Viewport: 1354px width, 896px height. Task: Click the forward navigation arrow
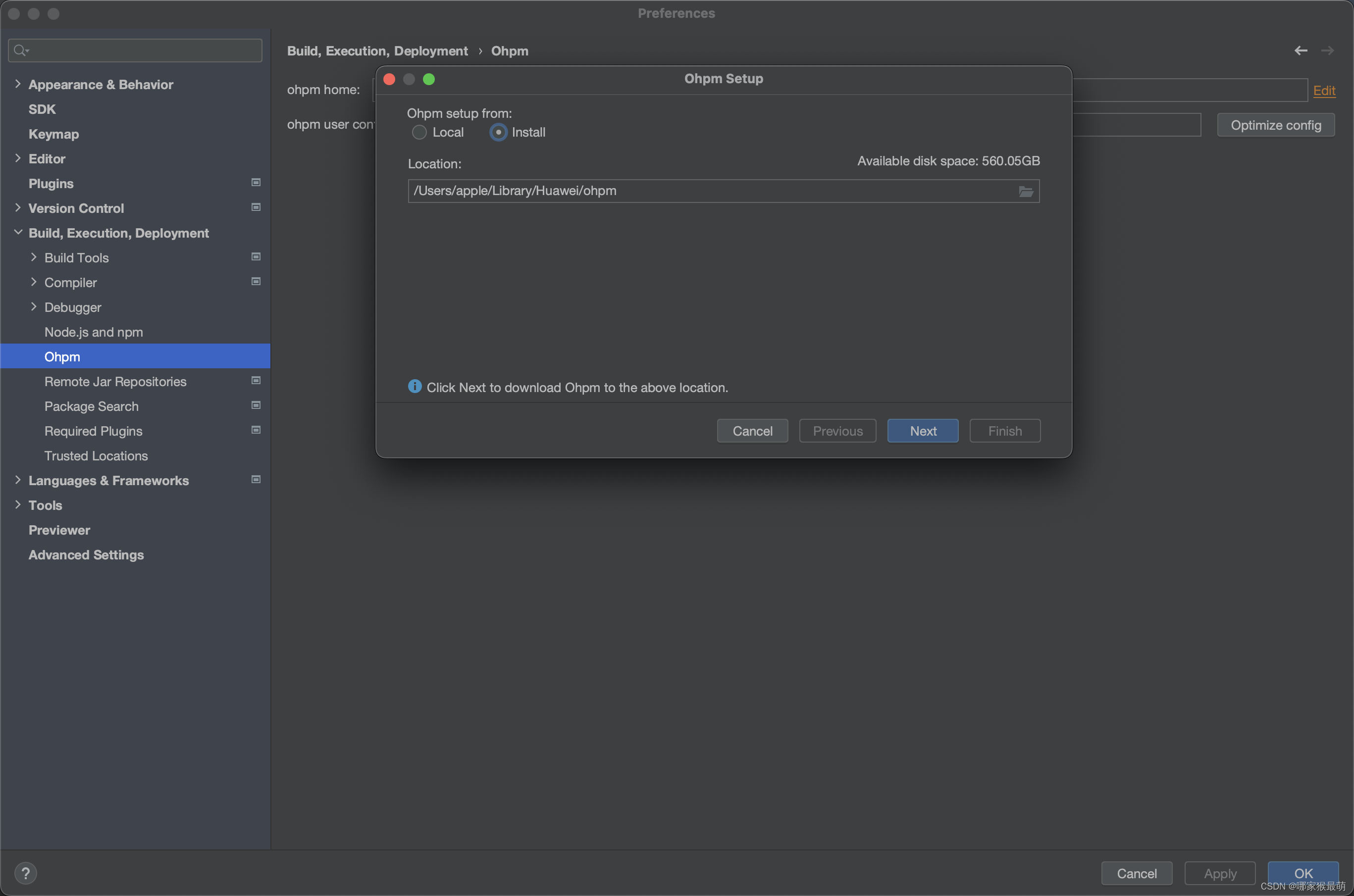[1328, 51]
